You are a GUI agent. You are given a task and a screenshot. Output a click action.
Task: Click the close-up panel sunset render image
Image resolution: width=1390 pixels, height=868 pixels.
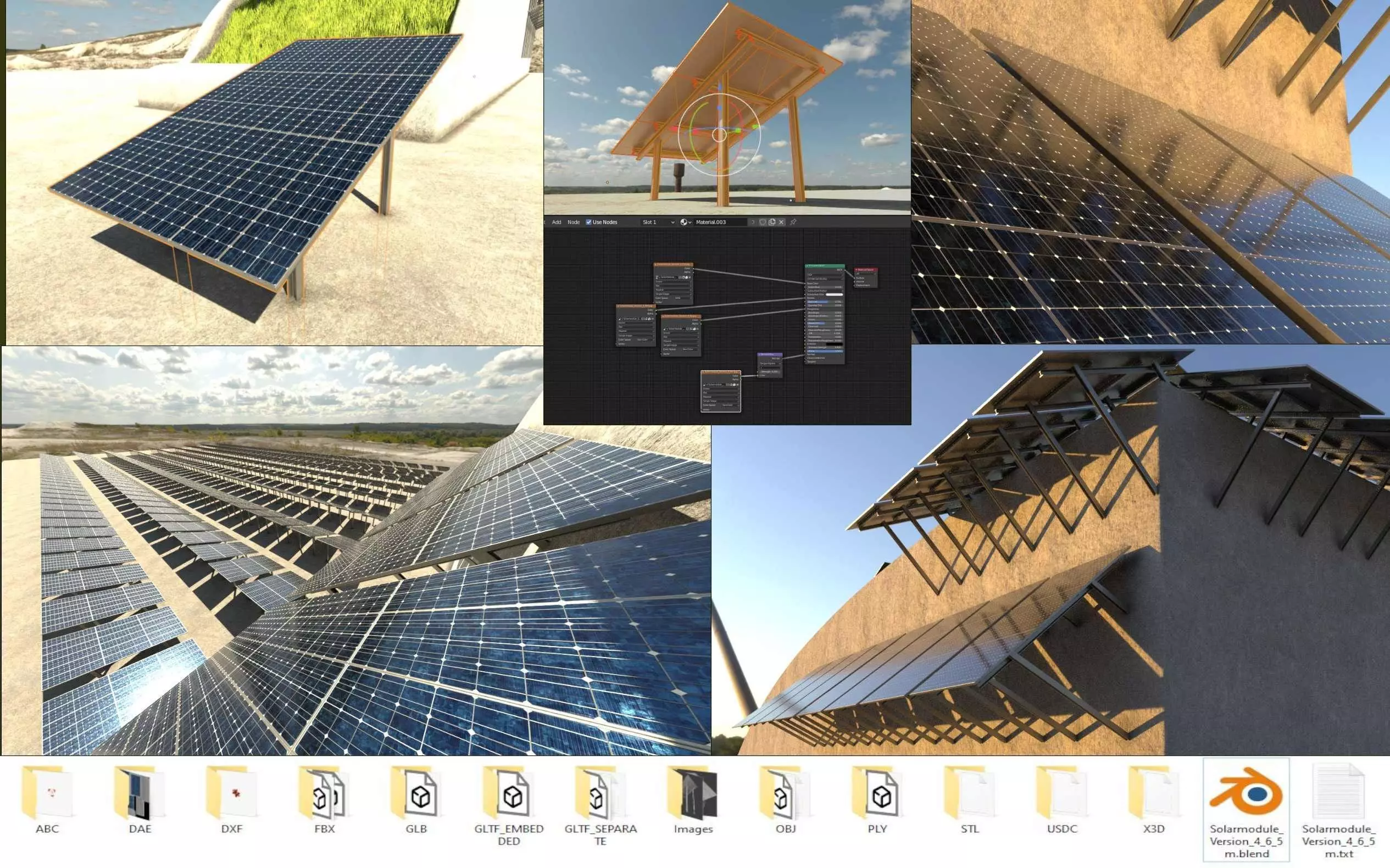pyautogui.click(x=1150, y=171)
